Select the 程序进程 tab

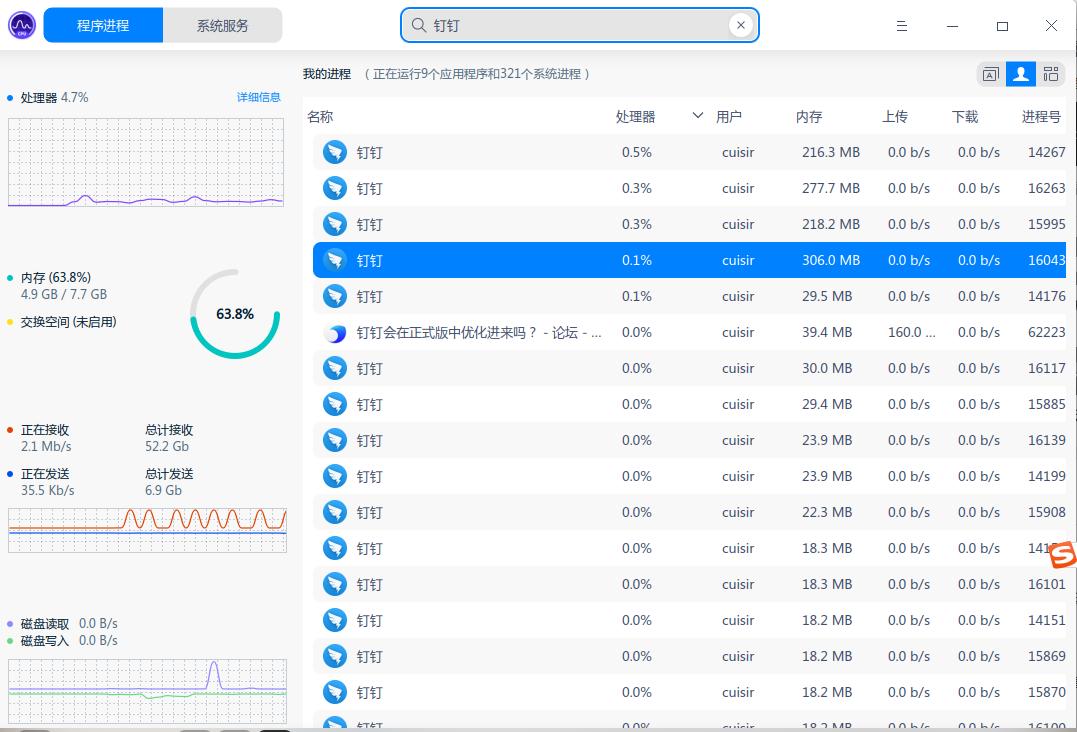click(103, 25)
